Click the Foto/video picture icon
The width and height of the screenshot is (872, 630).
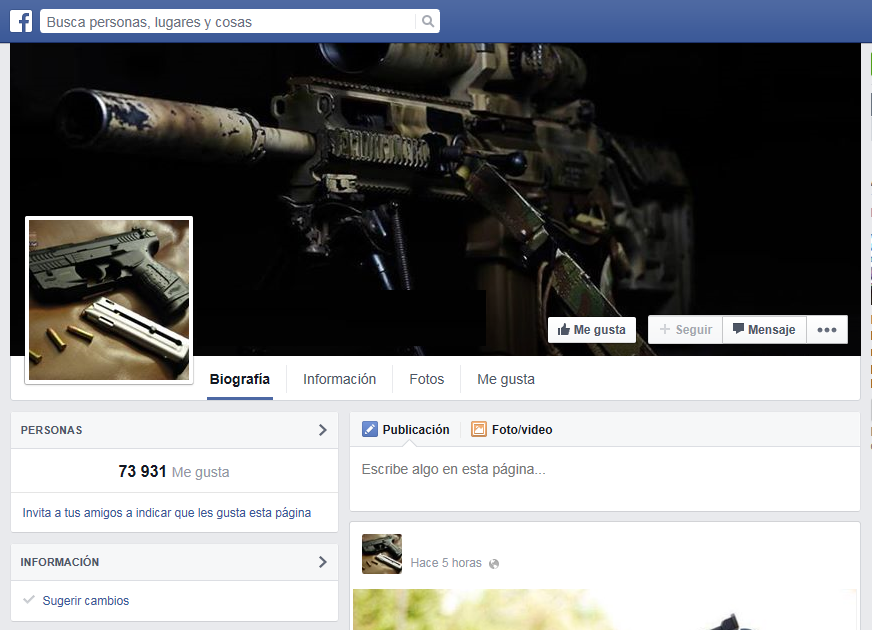click(479, 429)
